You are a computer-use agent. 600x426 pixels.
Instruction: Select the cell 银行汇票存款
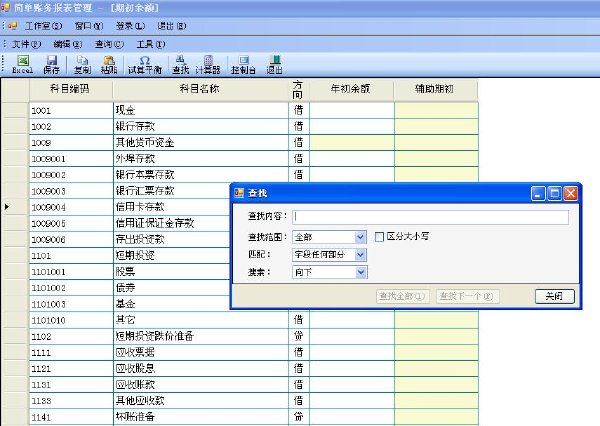[171, 191]
